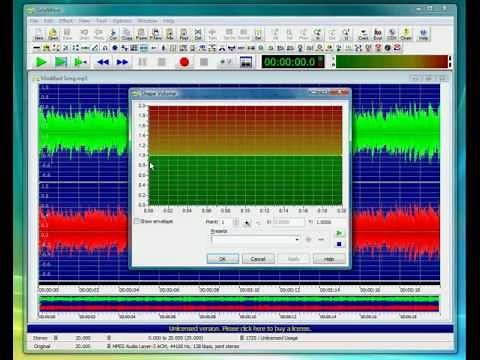
Task: Click the stop recording square button
Action: pyautogui.click(x=204, y=62)
